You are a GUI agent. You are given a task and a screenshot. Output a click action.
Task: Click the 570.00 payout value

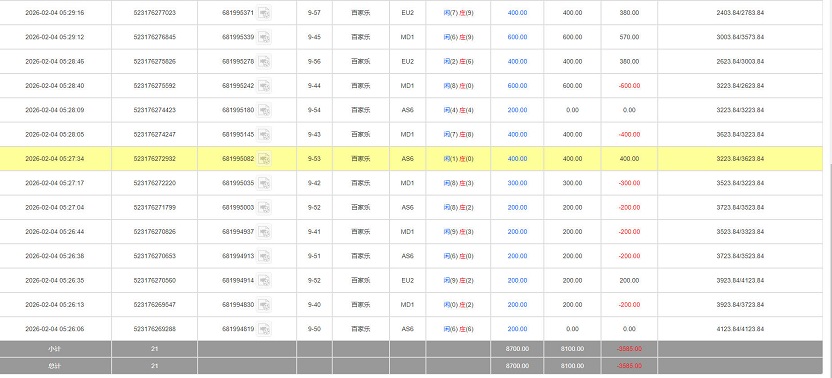pyautogui.click(x=629, y=37)
